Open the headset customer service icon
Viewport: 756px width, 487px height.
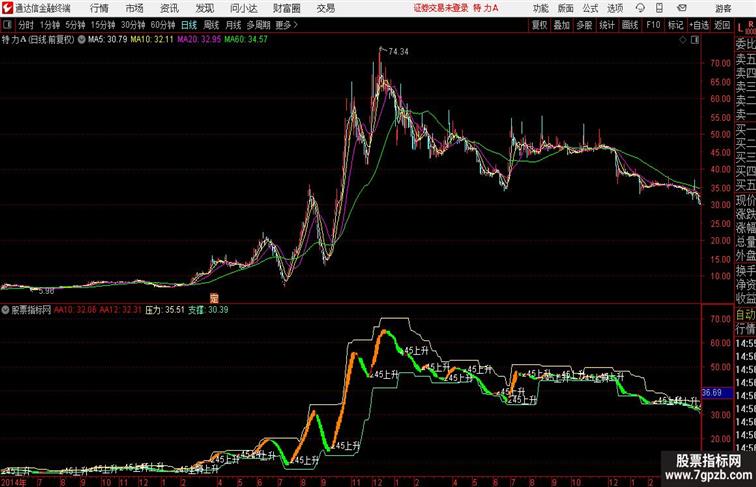[x=640, y=8]
